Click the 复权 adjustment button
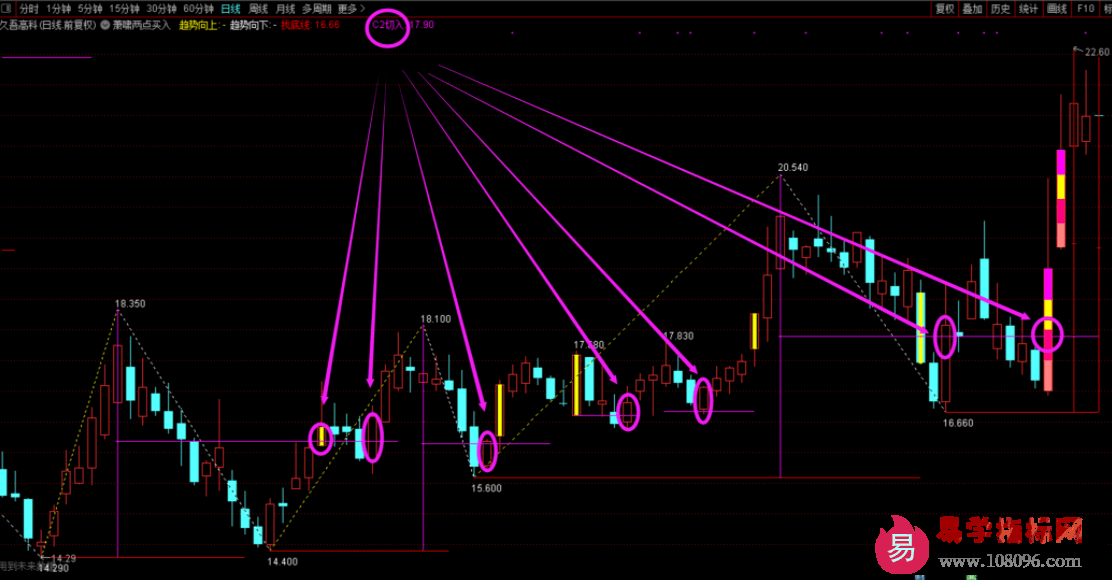The image size is (1112, 580). pos(944,8)
